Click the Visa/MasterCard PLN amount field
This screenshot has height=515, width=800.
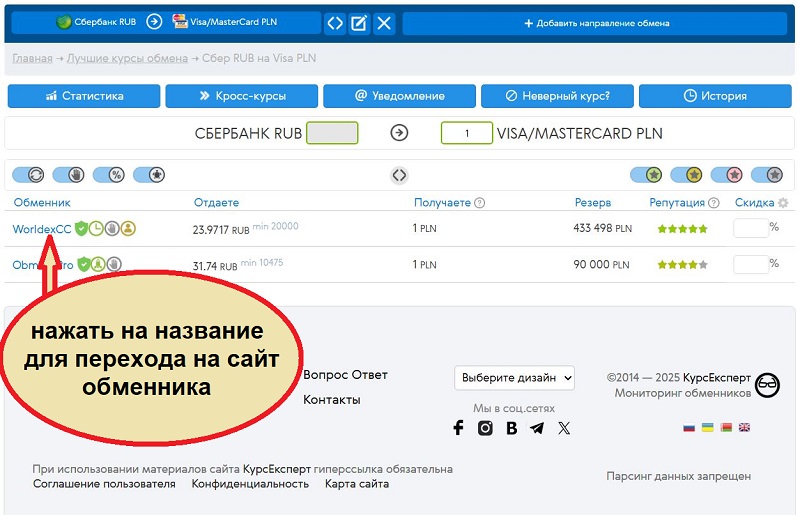click(467, 133)
